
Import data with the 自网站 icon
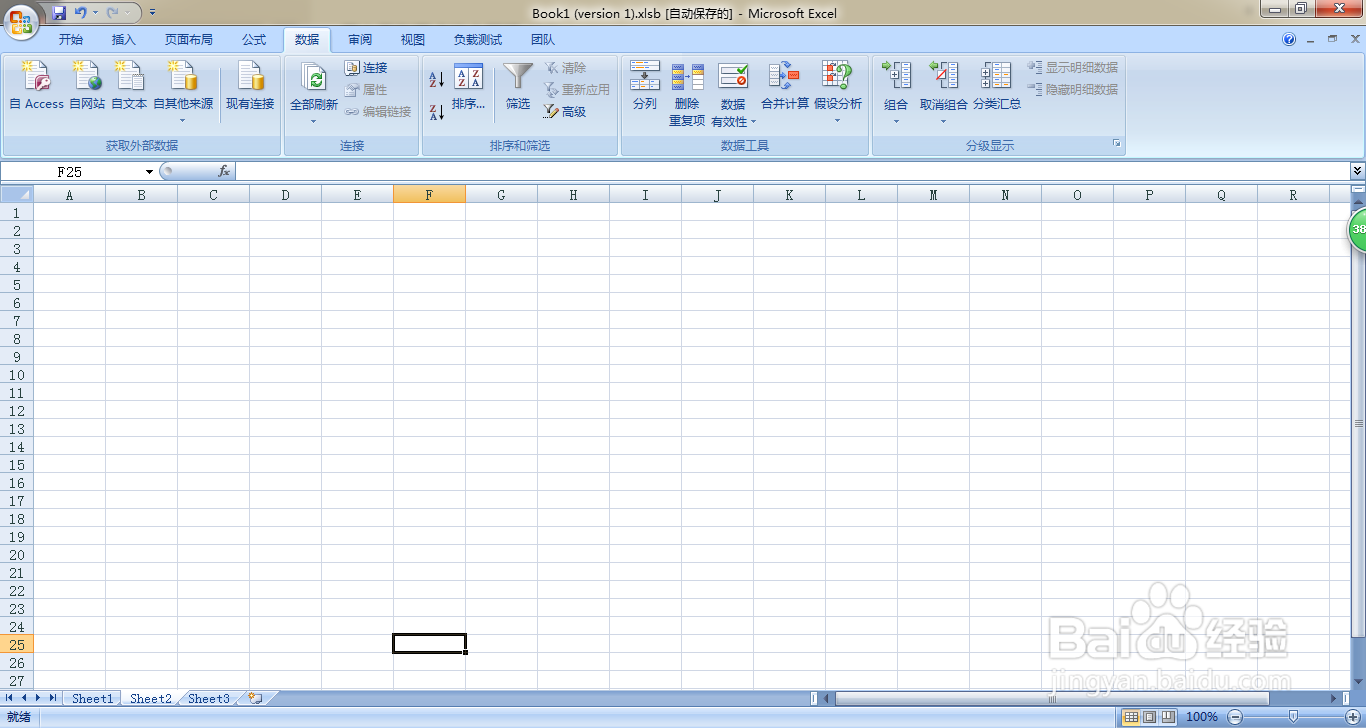coord(87,76)
